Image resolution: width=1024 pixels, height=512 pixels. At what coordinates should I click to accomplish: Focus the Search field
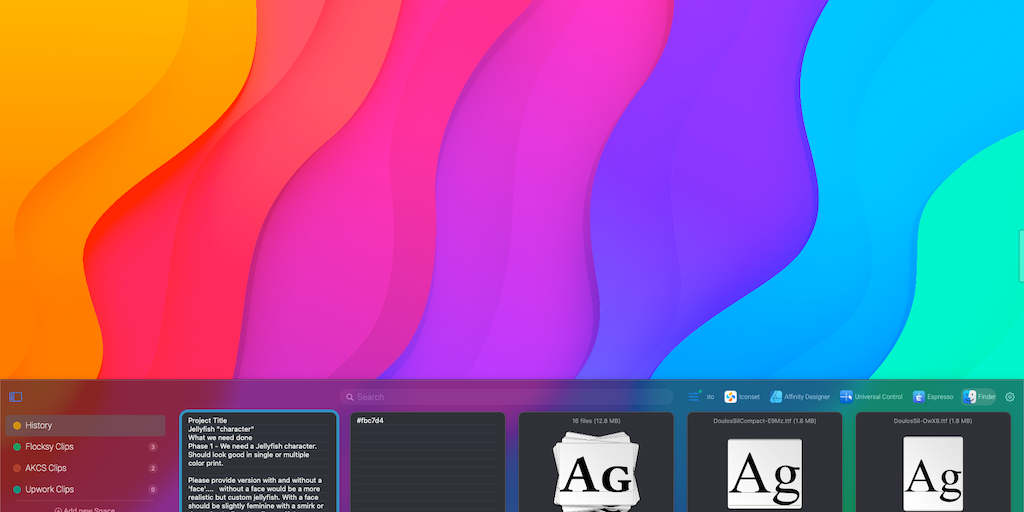pyautogui.click(x=506, y=396)
